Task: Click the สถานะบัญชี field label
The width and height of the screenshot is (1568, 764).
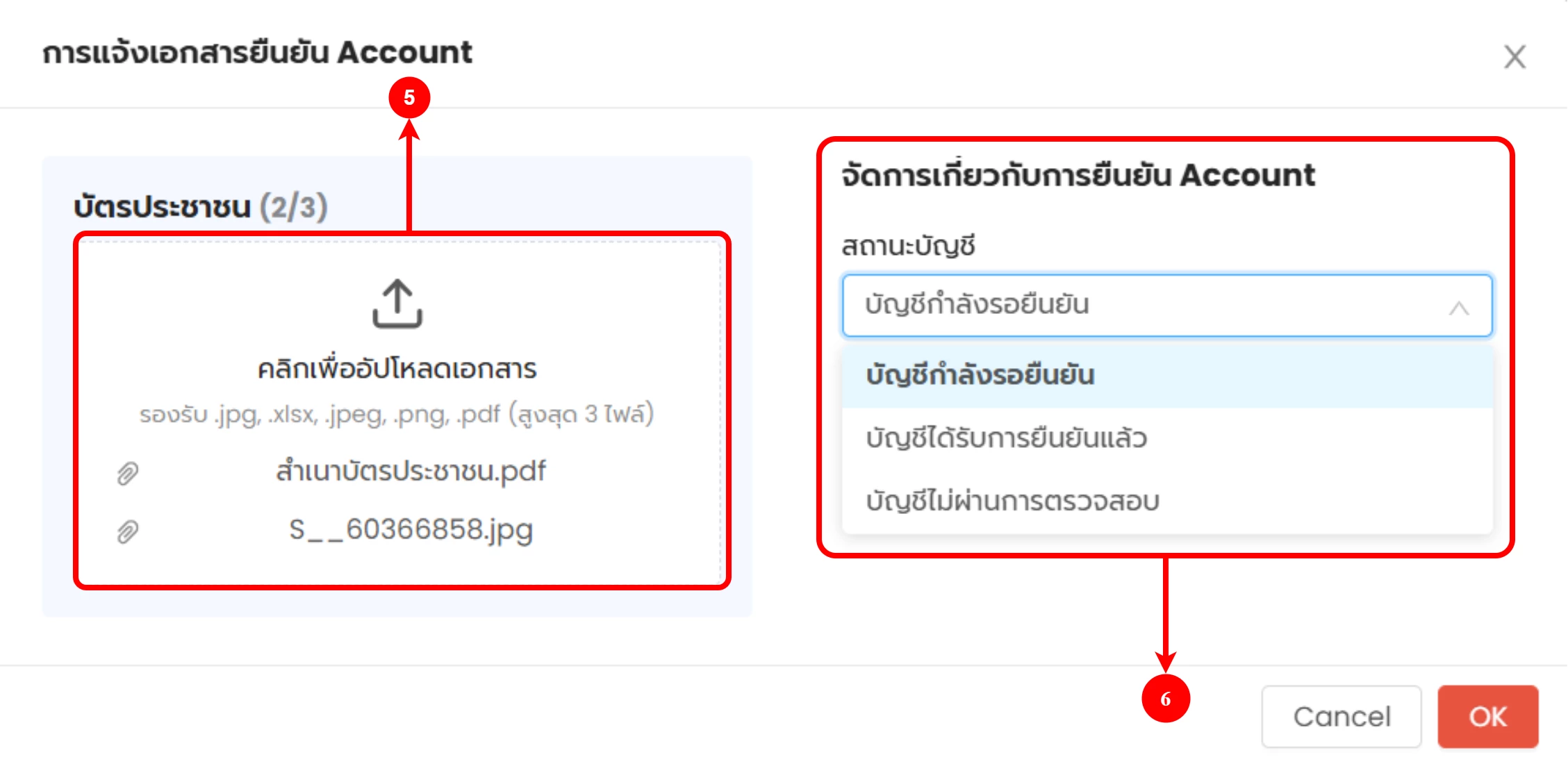Action: click(908, 246)
